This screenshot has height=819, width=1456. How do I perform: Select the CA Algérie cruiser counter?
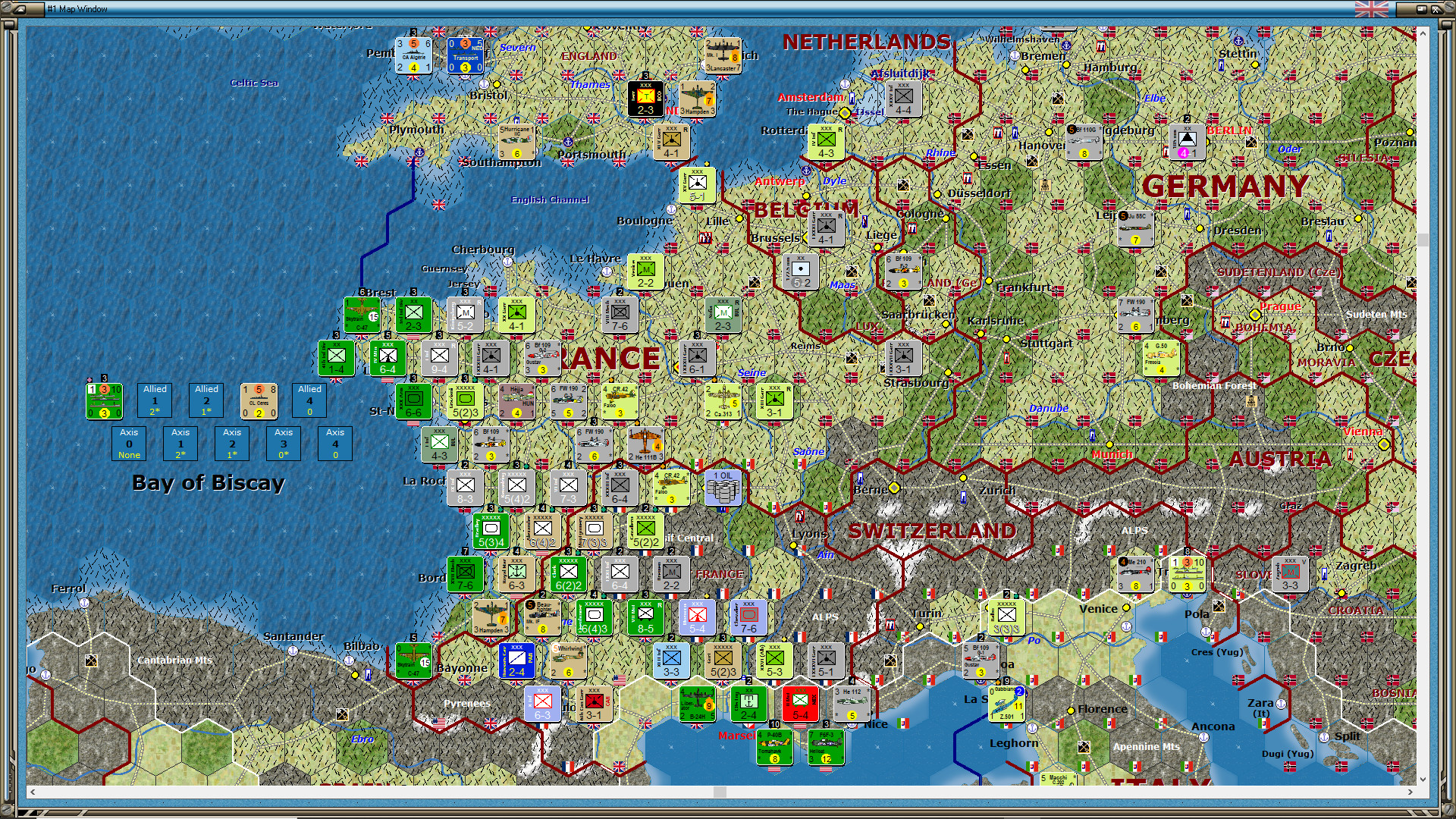tap(413, 55)
